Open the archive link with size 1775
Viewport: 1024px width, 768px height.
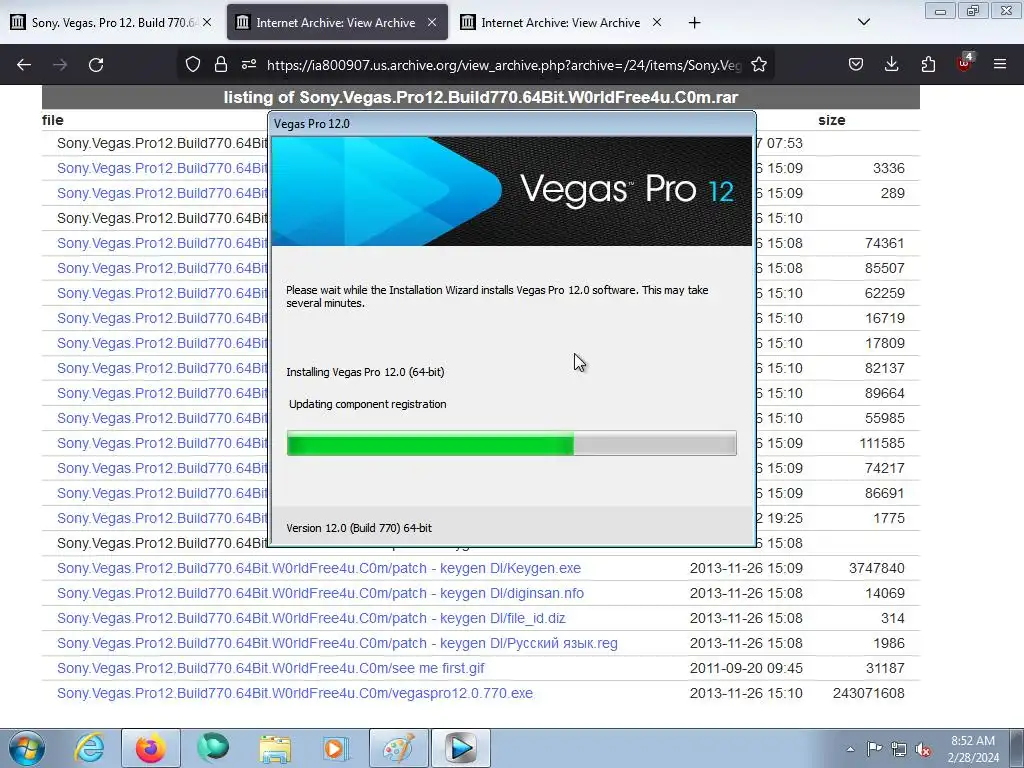click(162, 518)
